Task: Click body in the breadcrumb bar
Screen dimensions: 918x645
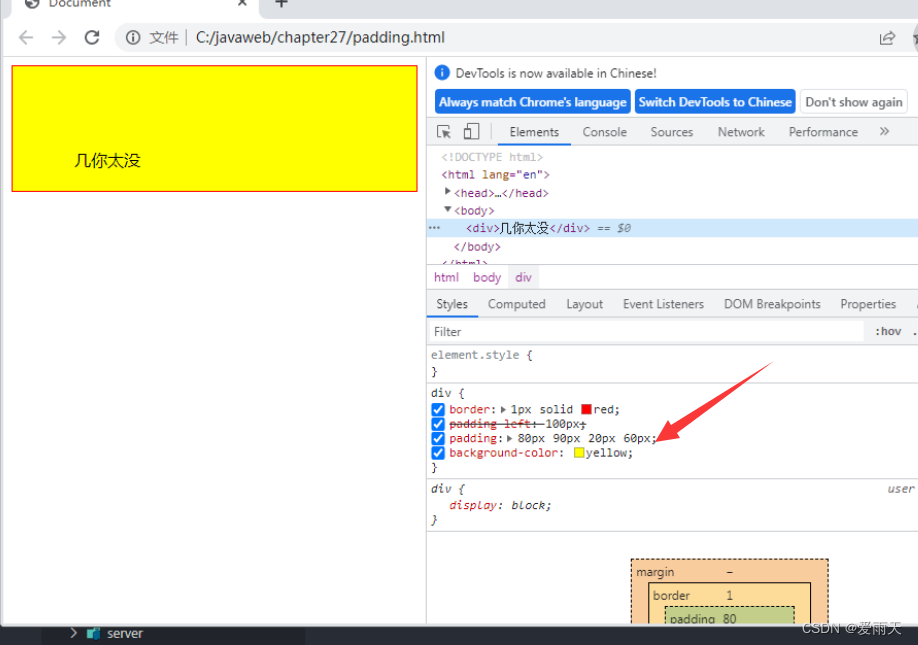Action: (x=487, y=277)
